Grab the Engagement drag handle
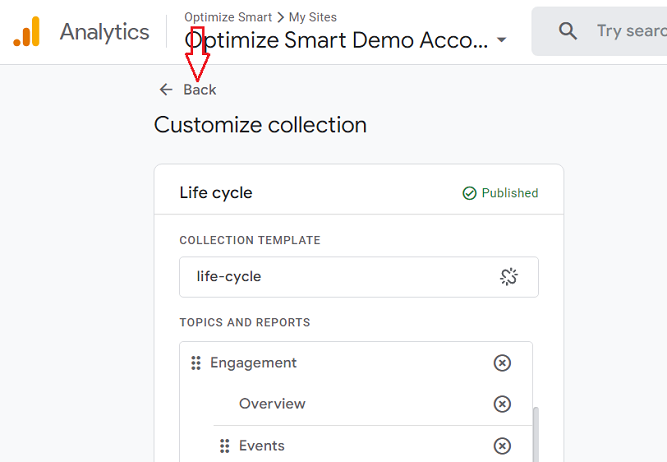The height and width of the screenshot is (462, 667). point(196,363)
